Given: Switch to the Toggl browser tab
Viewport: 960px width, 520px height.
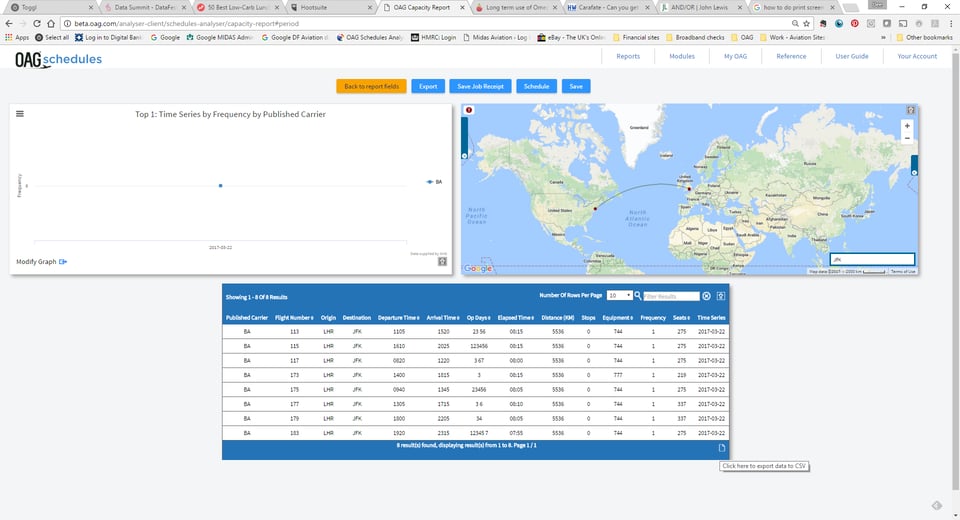Looking at the screenshot, I should tap(49, 7).
